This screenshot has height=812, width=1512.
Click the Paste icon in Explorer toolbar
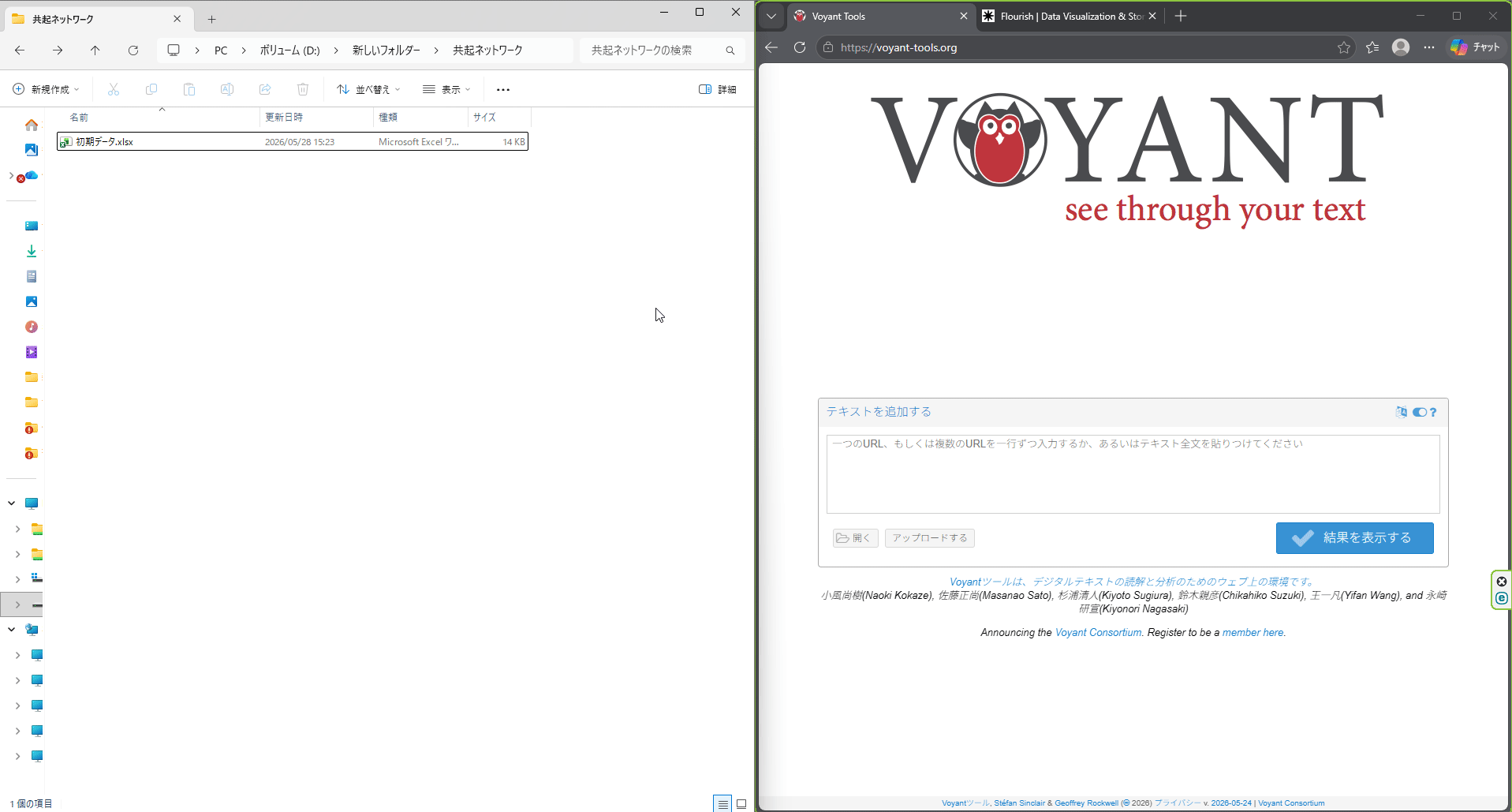(x=189, y=89)
